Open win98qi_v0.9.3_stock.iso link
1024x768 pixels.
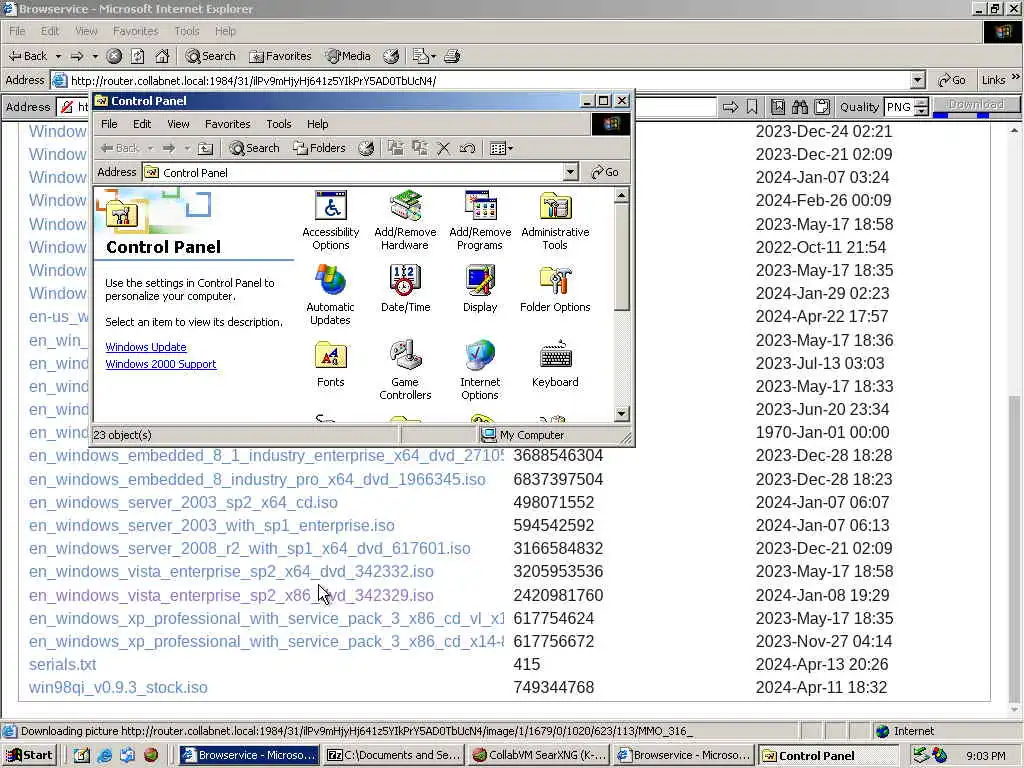coord(118,687)
